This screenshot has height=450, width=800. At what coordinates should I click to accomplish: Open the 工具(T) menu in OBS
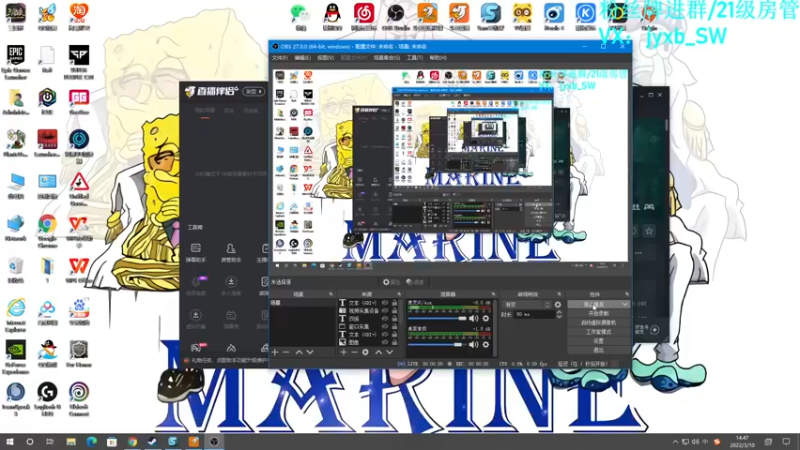[x=414, y=58]
